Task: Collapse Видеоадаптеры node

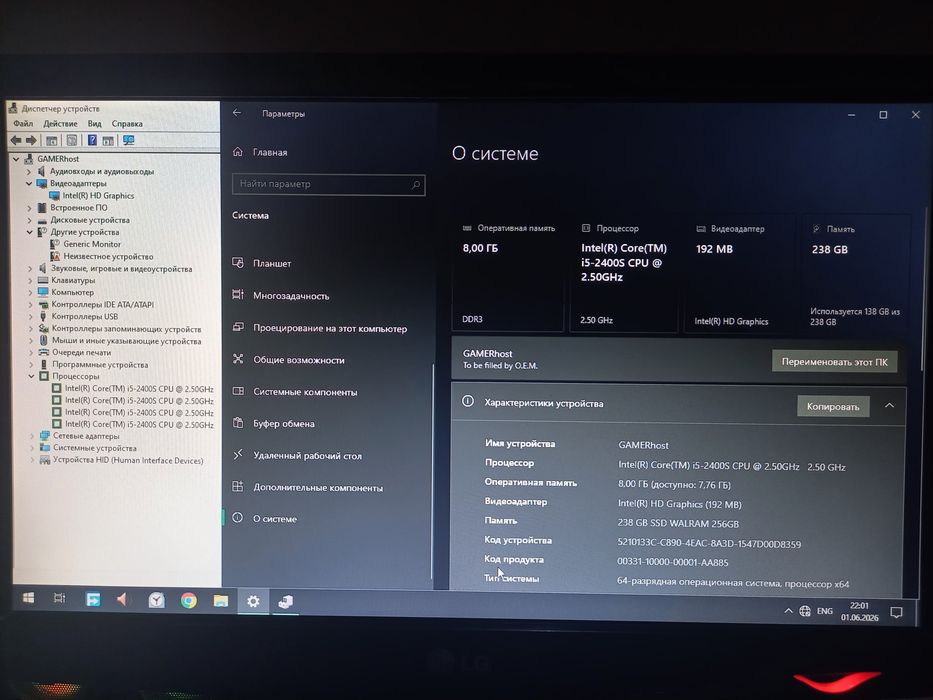Action: [29, 183]
